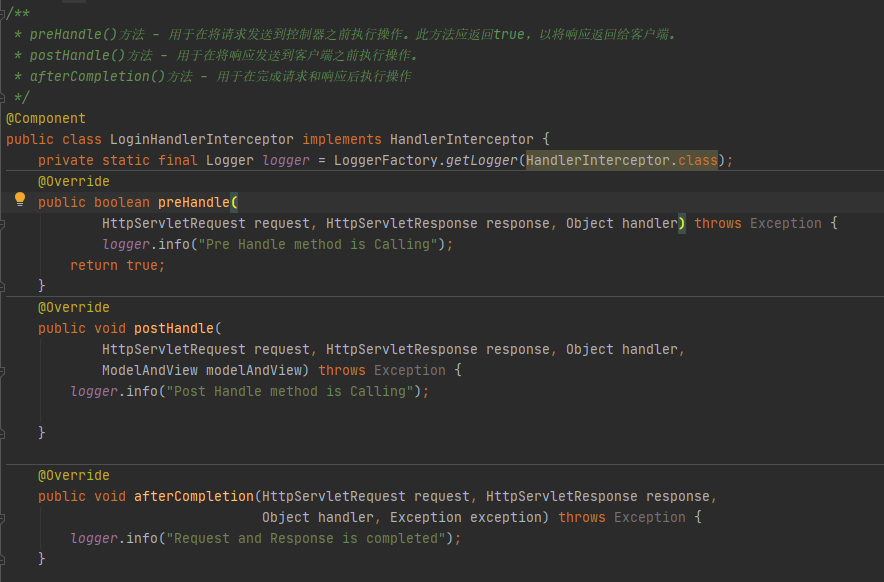Click the highlighted HandlerInterceptor.class argument
This screenshot has width=884, height=582.
coord(621,160)
